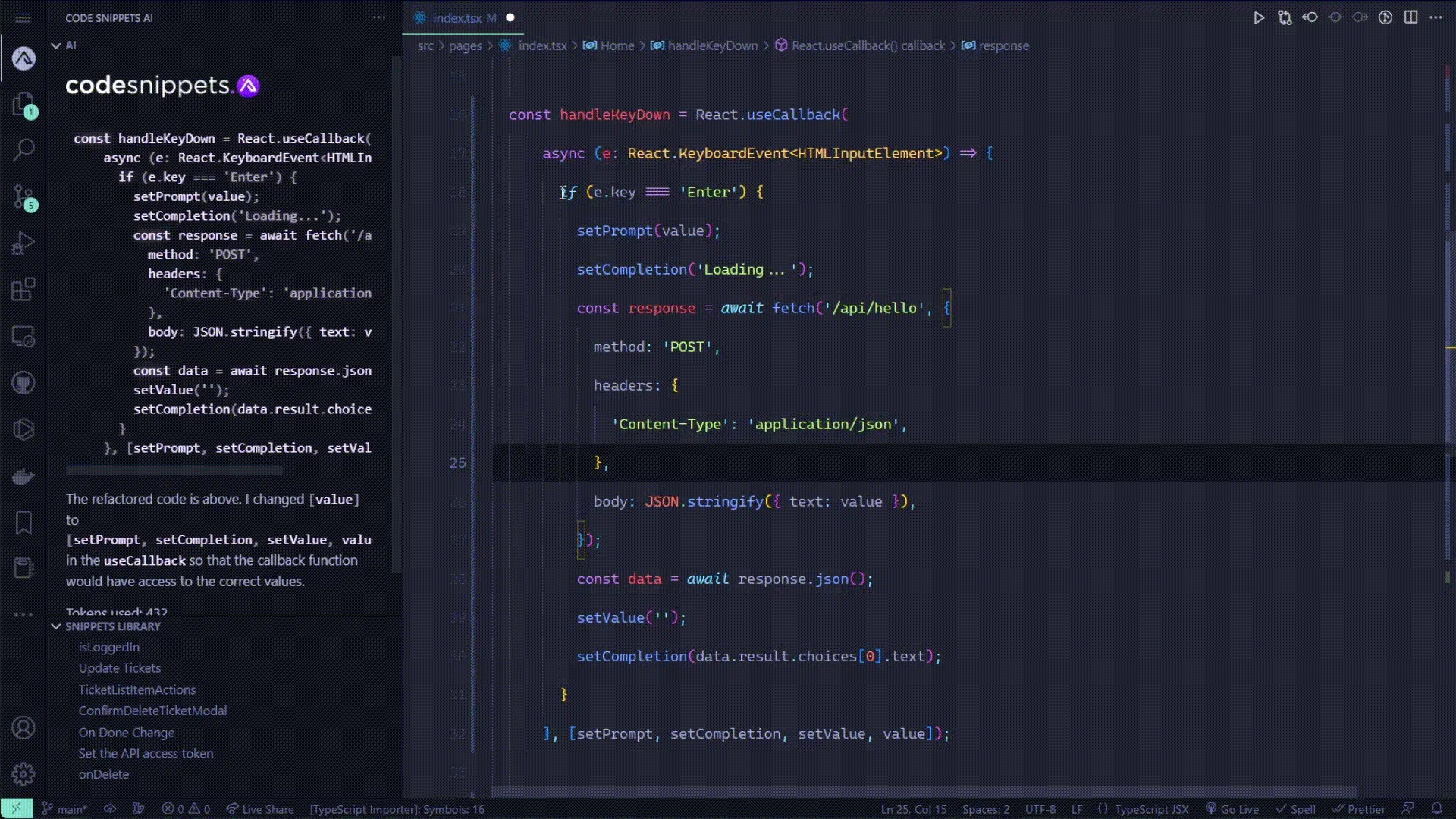Click the Open Changes compare icon
This screenshot has width=1456, height=819.
coord(1285,17)
